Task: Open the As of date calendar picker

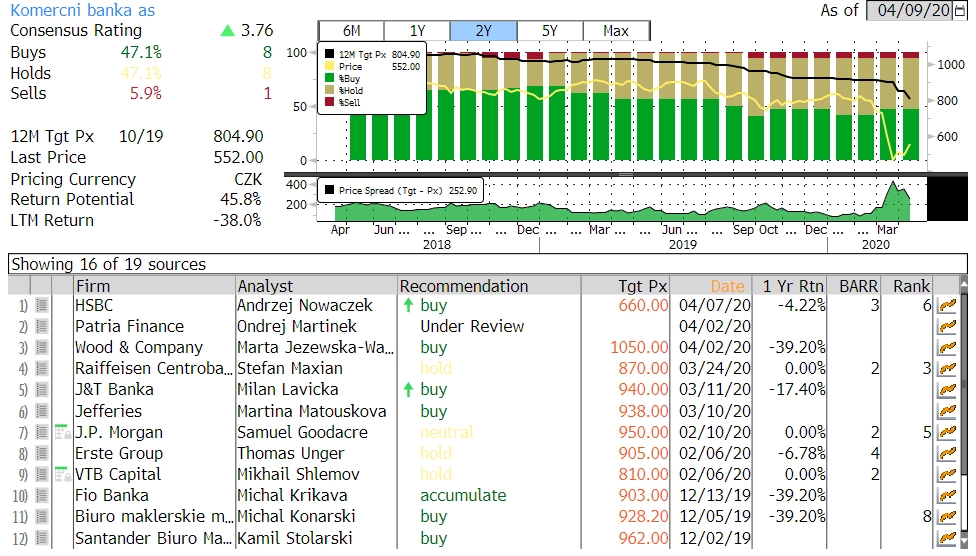Action: click(959, 11)
